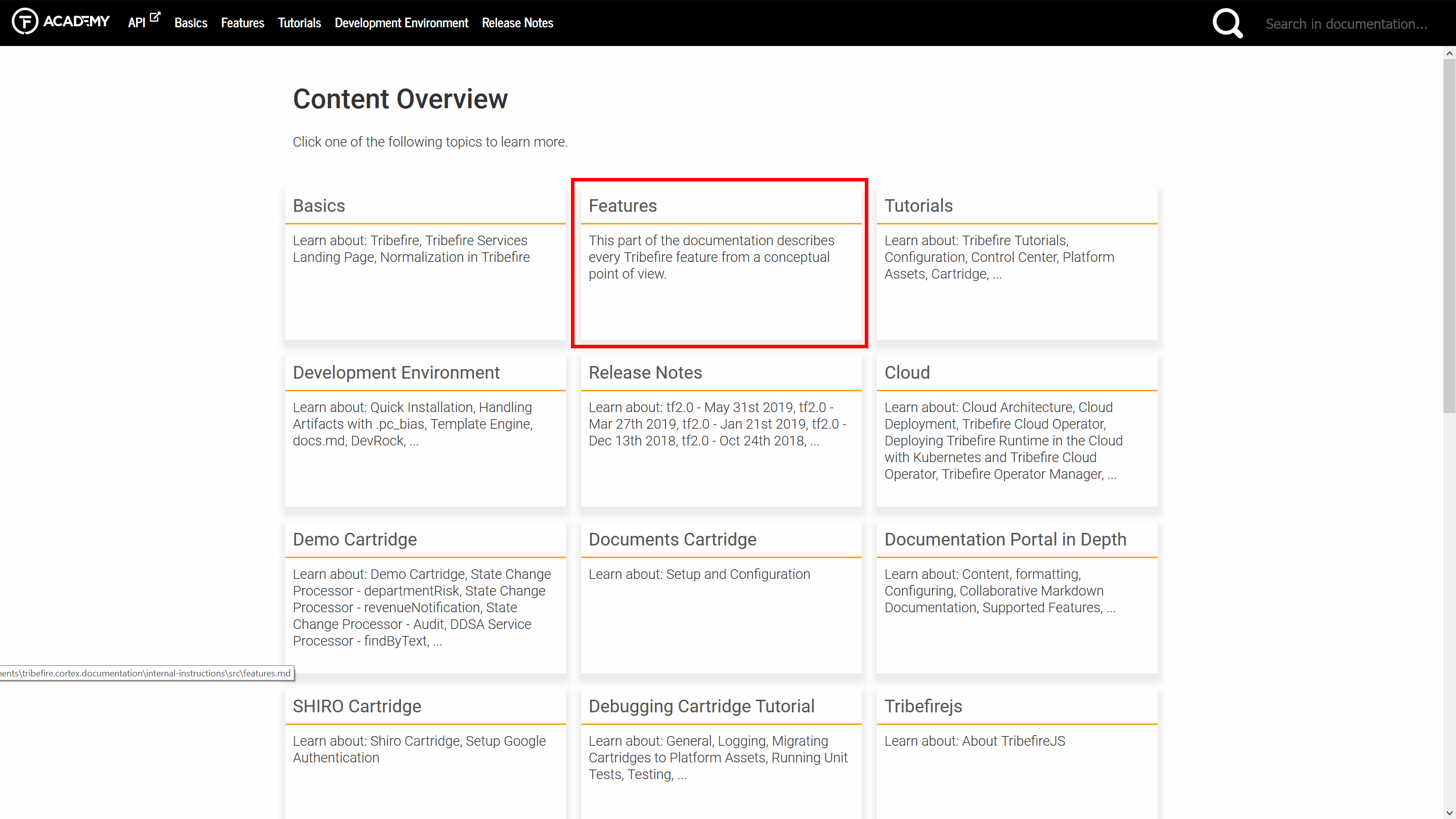Click the search in documentation field
The width and height of the screenshot is (1456, 819).
[1346, 24]
